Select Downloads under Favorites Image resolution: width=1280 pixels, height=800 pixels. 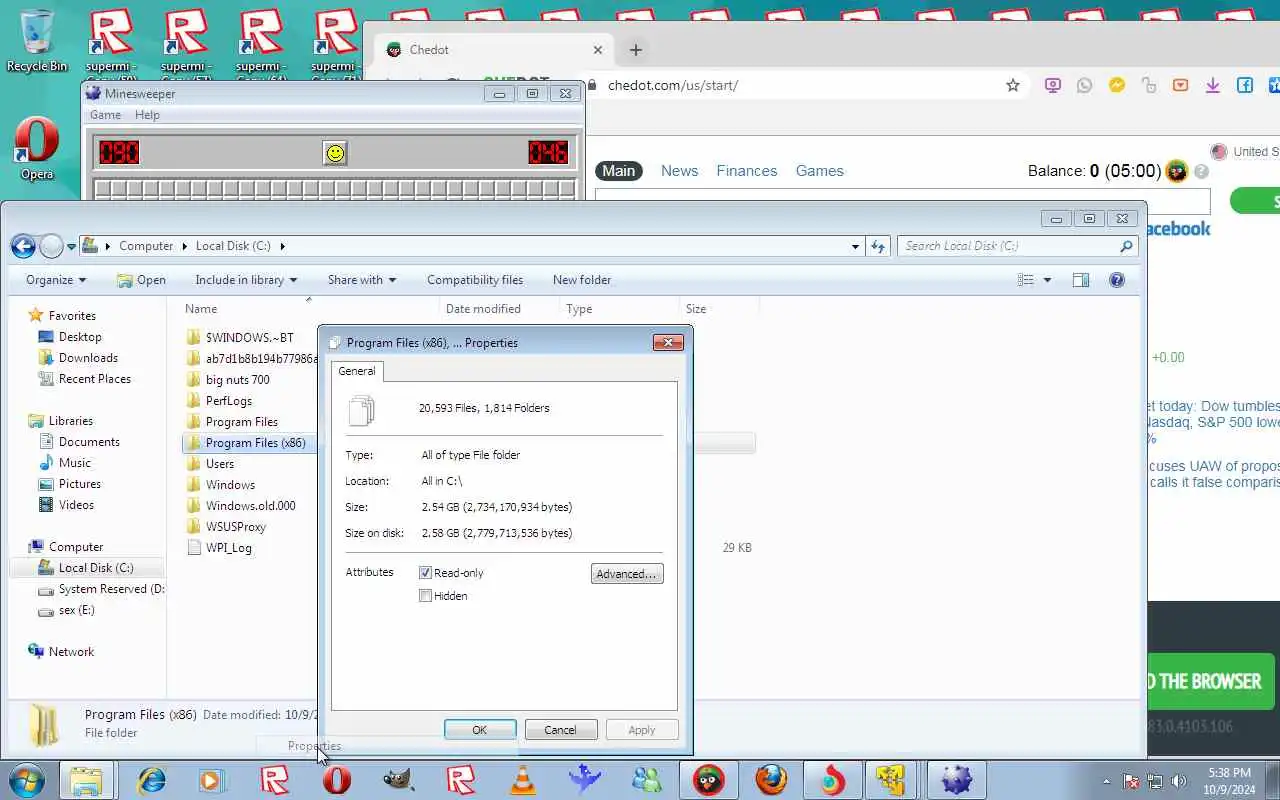[x=88, y=358]
